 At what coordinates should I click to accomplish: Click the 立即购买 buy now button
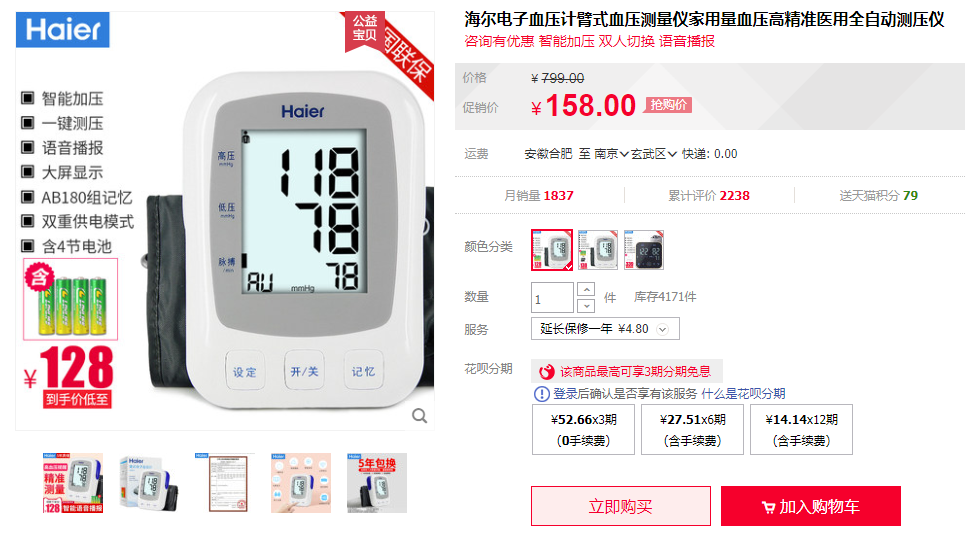(621, 506)
